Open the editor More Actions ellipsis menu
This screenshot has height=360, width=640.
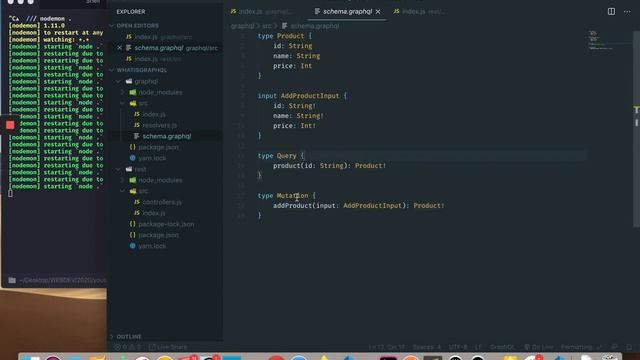tap(627, 12)
